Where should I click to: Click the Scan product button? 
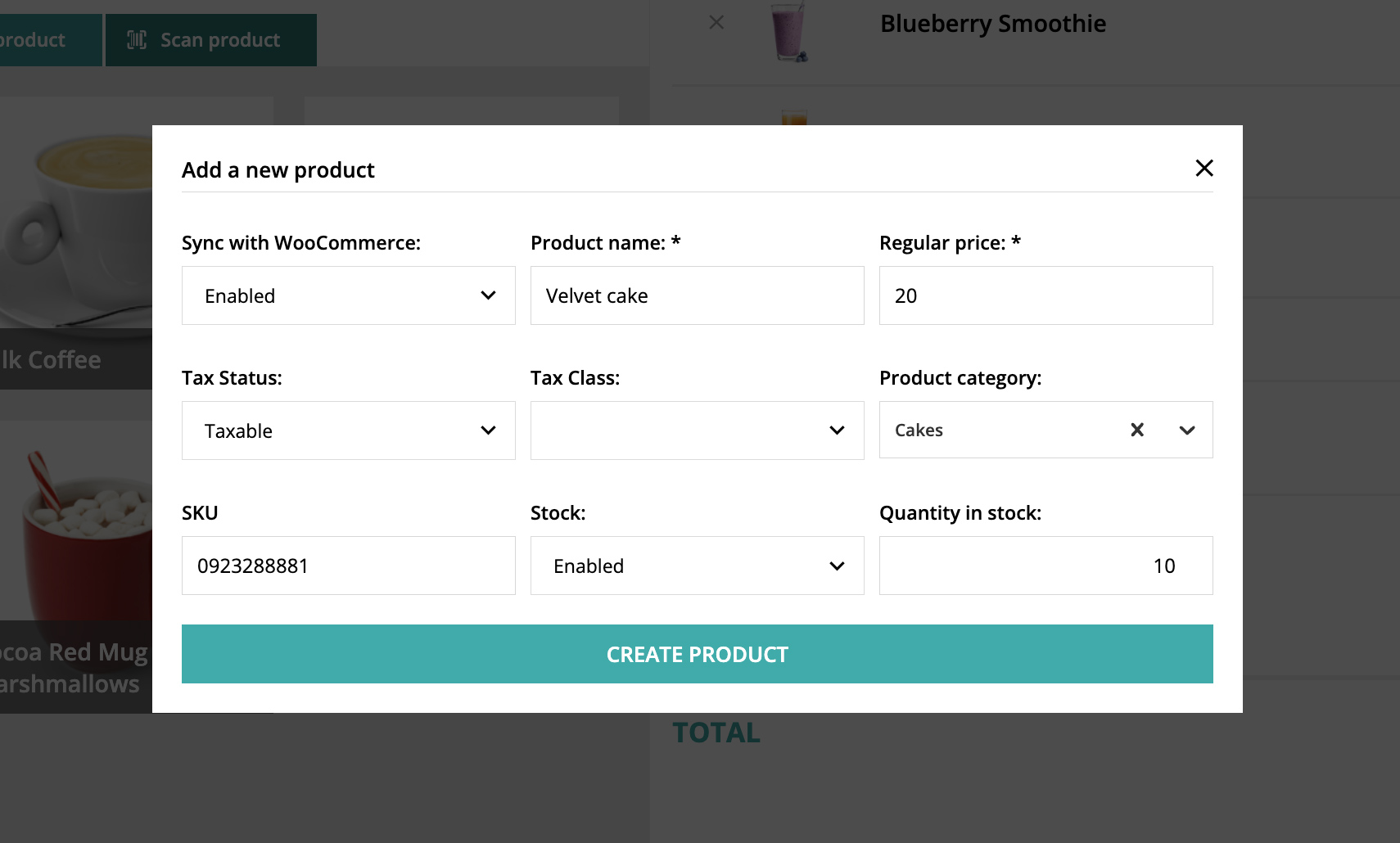(x=211, y=40)
